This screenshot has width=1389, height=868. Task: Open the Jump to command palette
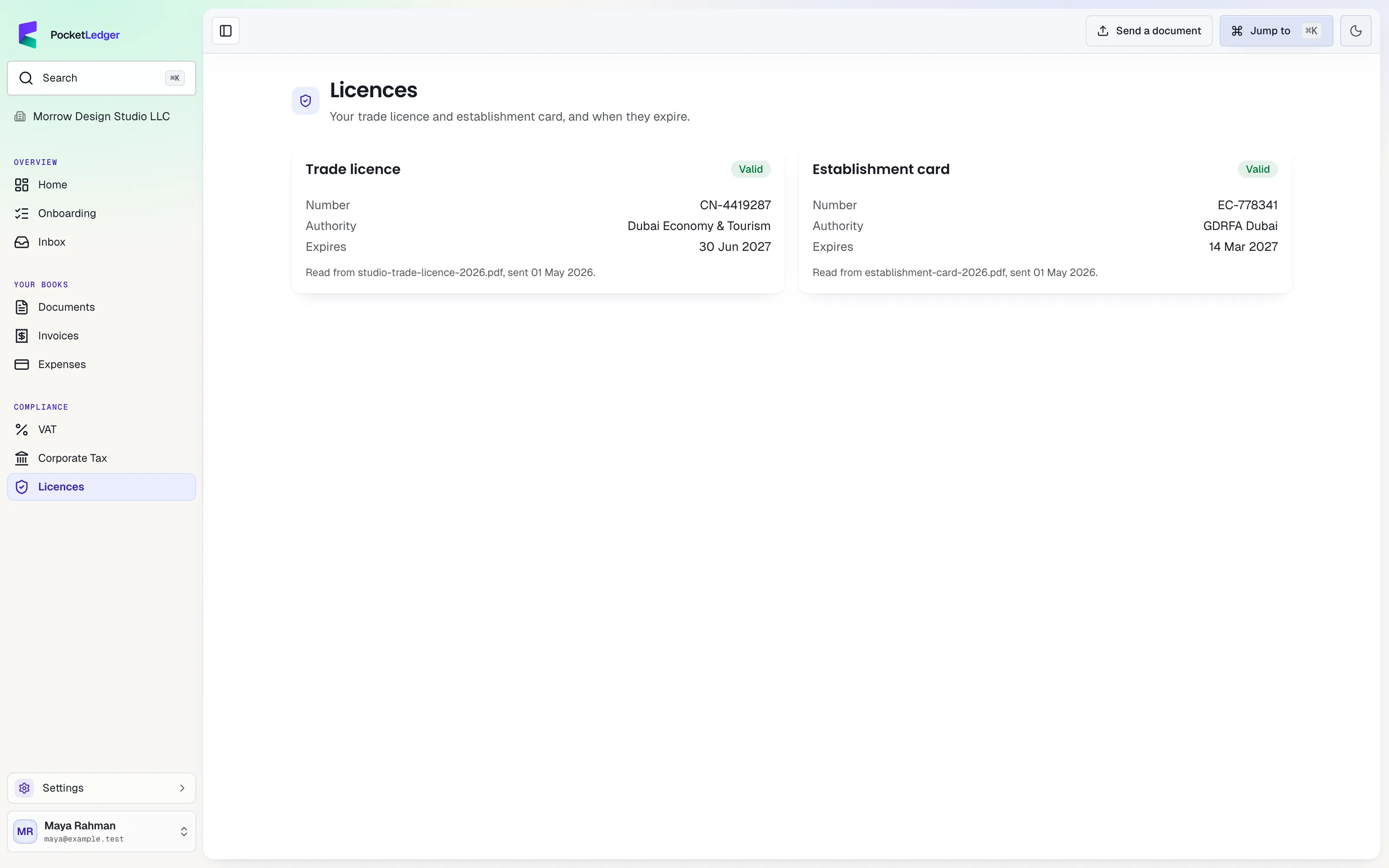[1276, 31]
